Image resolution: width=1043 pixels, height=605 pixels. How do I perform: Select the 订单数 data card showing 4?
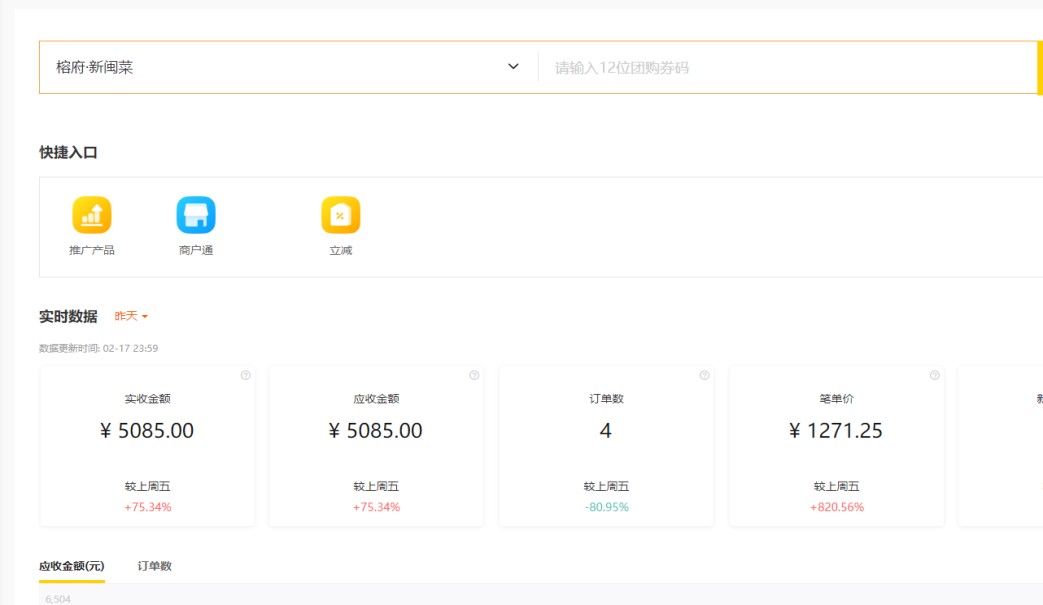[x=606, y=445]
